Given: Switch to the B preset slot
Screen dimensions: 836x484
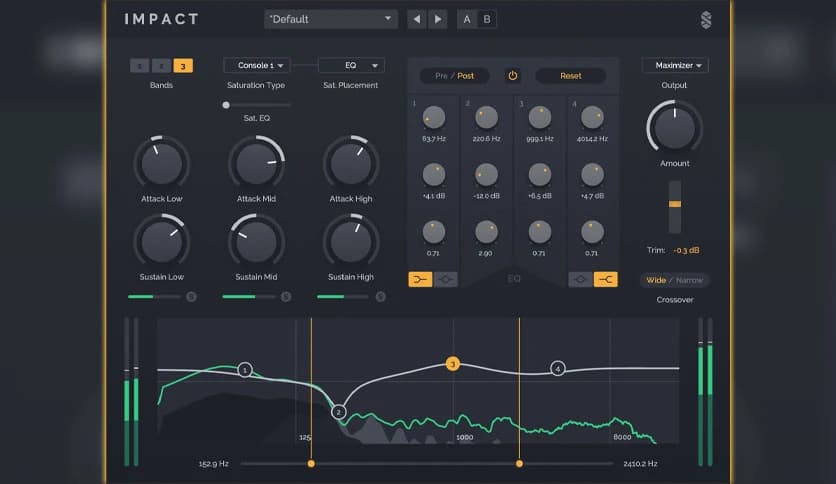Looking at the screenshot, I should (487, 19).
